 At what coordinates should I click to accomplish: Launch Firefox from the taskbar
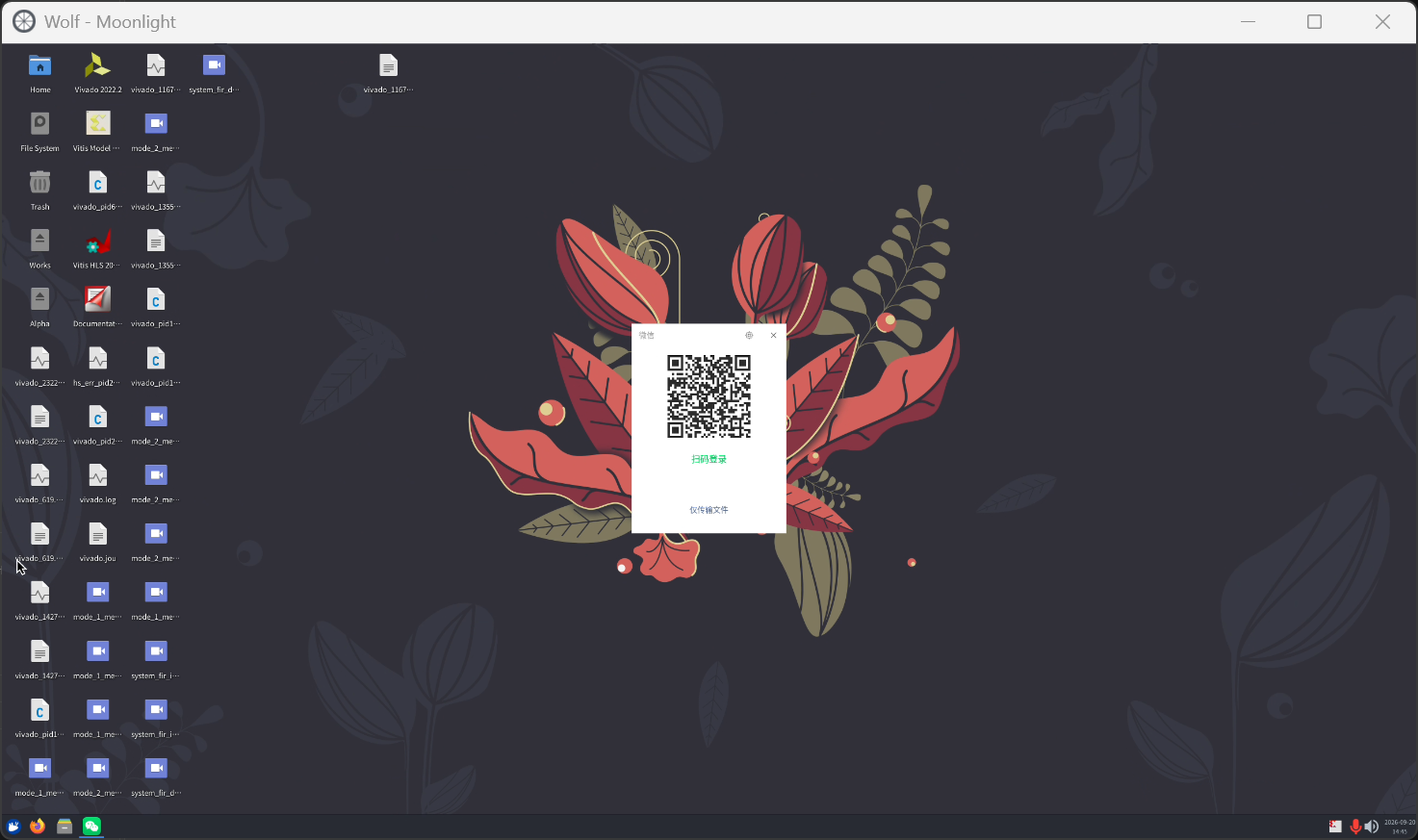[38, 827]
